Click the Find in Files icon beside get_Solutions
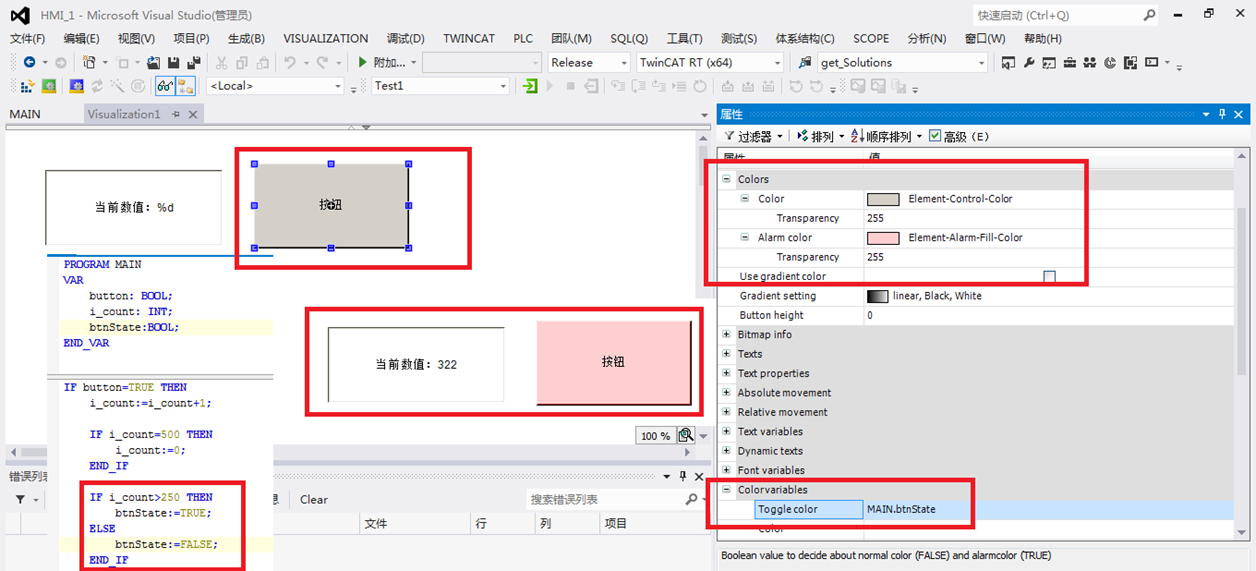 tap(806, 62)
